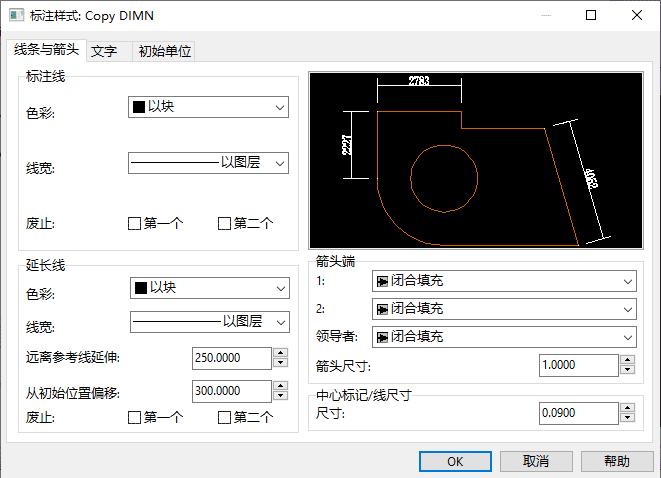The width and height of the screenshot is (661, 478).
Task: Maximize the 标注样式 dialog window
Action: point(591,16)
